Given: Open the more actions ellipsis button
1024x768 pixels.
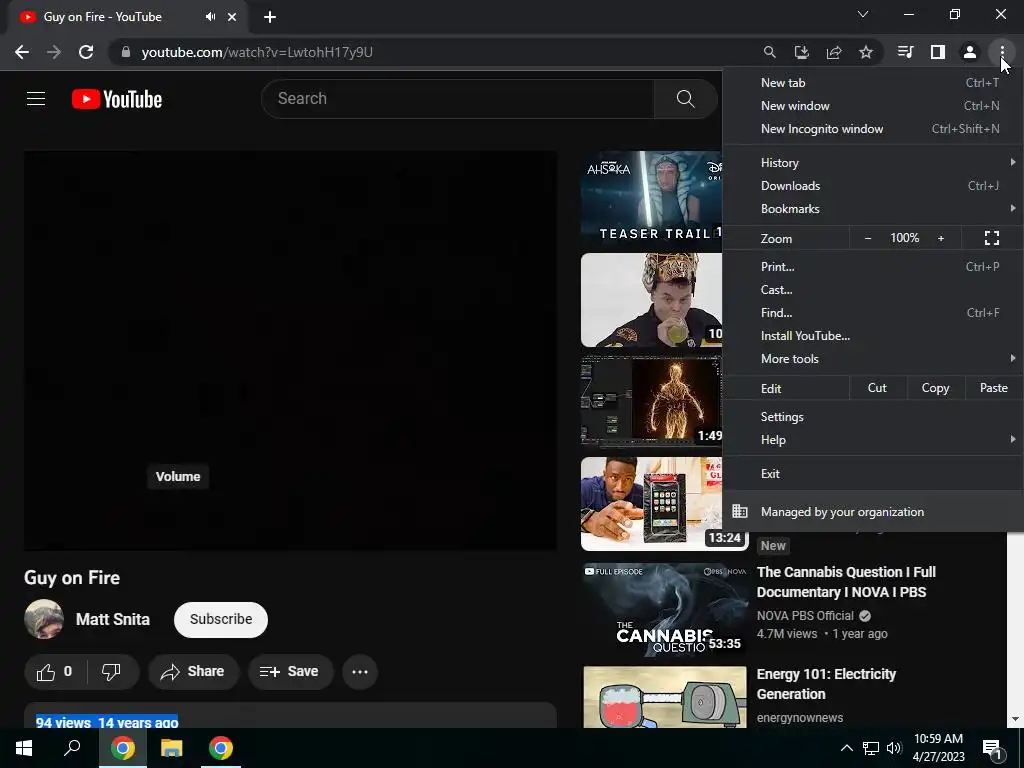Looking at the screenshot, I should click(360, 671).
